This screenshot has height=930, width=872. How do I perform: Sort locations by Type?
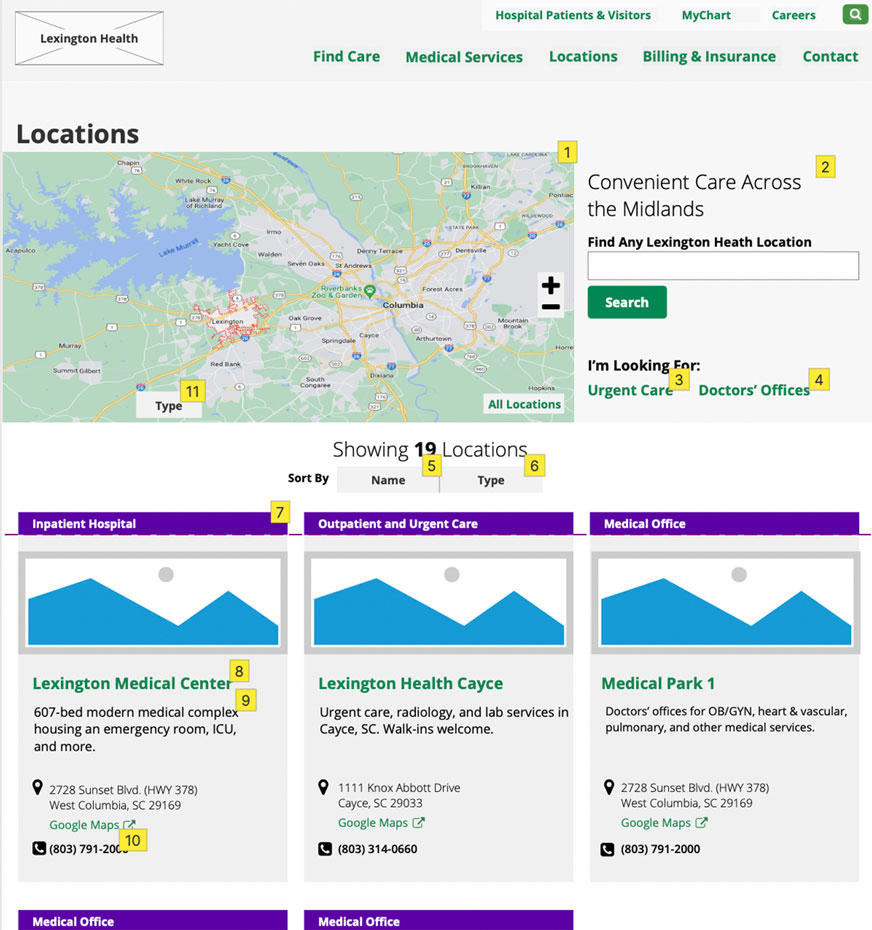tap(492, 480)
